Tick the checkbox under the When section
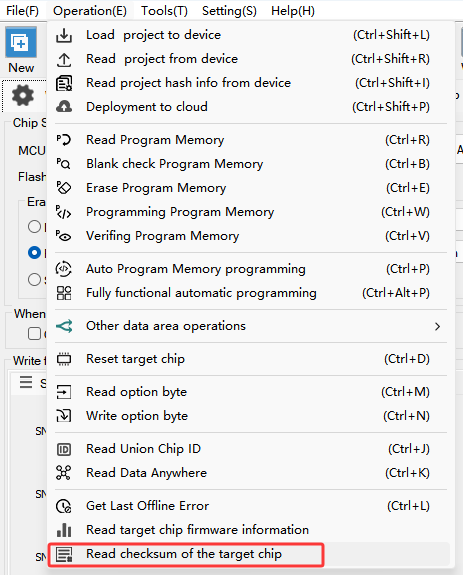 (34, 334)
